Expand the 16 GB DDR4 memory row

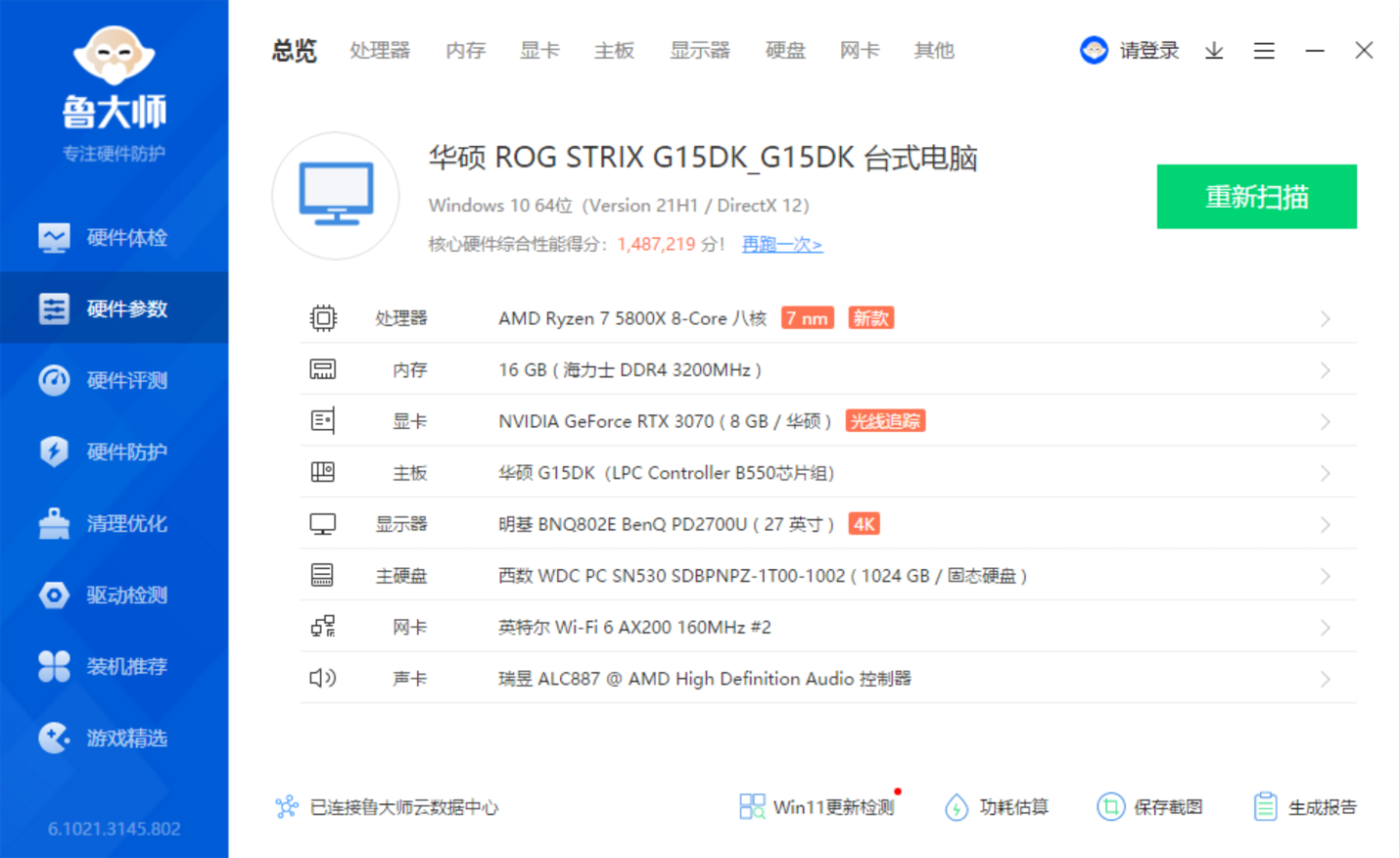(x=828, y=370)
